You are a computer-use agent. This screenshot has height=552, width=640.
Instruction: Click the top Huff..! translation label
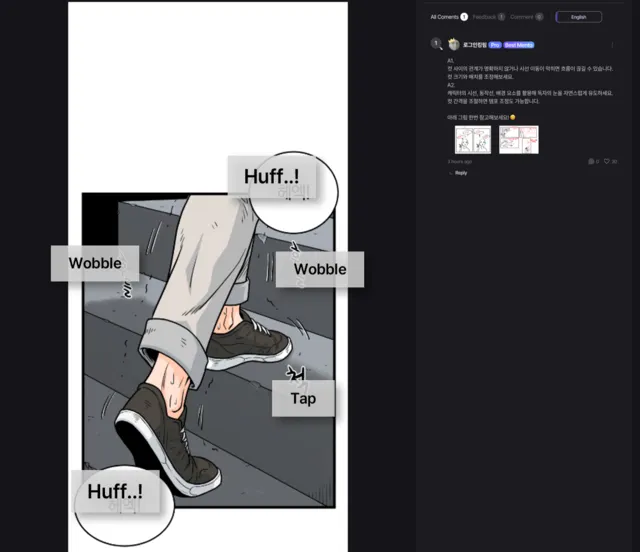click(271, 176)
